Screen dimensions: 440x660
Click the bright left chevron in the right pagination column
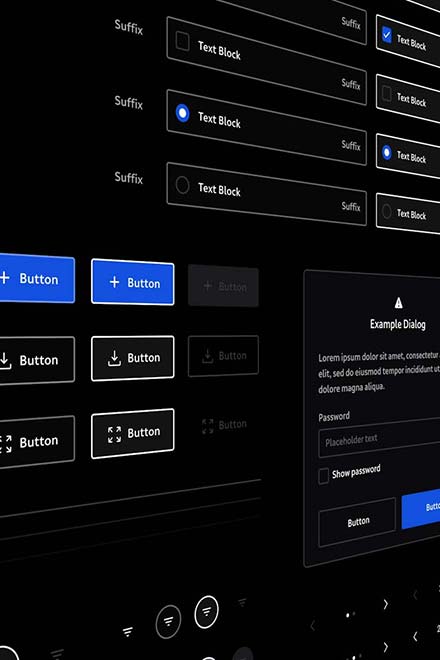point(415,636)
